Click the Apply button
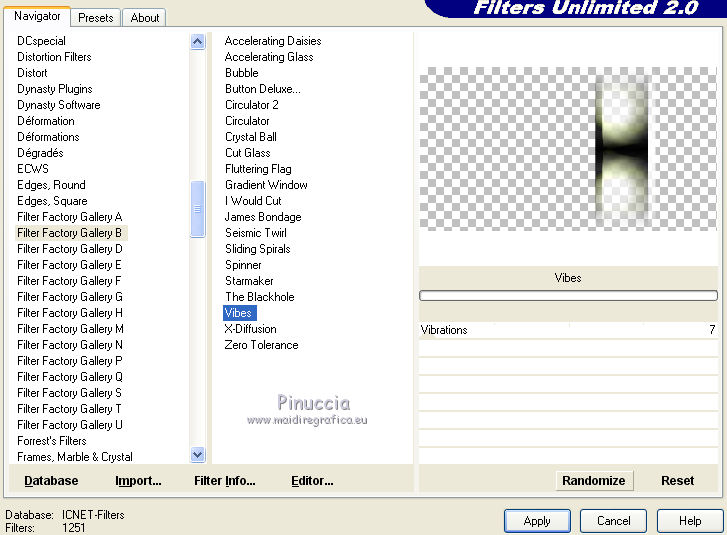Viewport: 727px width, 535px height. point(537,521)
